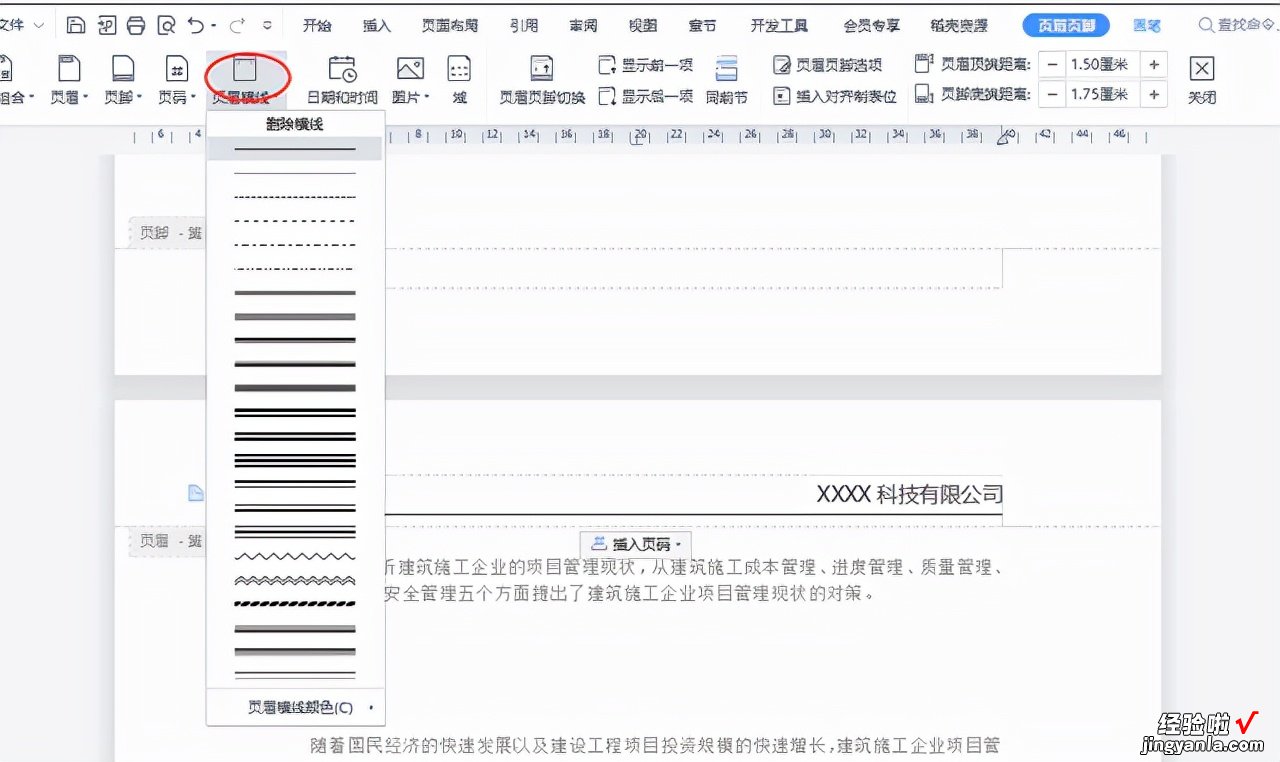The width and height of the screenshot is (1280, 762).
Task: Click header text XXXX 科技有限公司
Action: point(909,494)
